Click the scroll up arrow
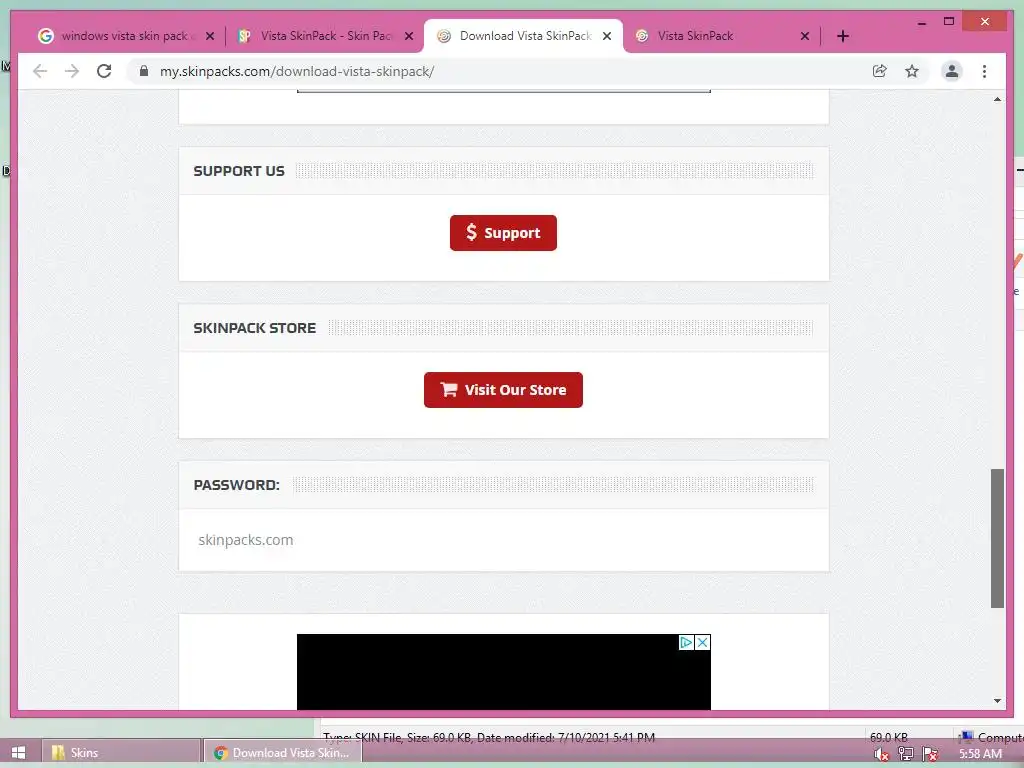1024x768 pixels. point(997,99)
